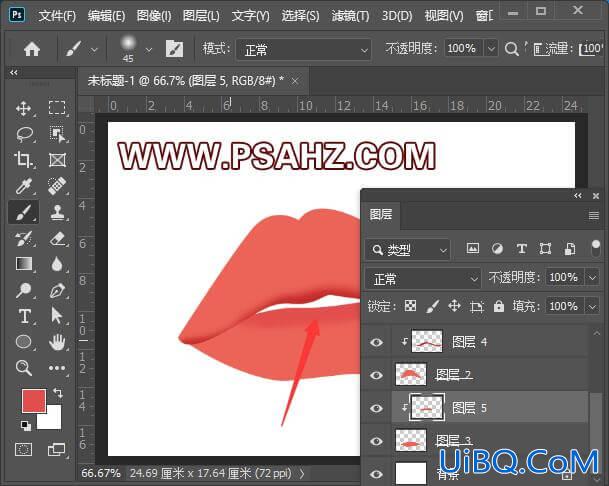Select the Zoom tool

[24, 368]
